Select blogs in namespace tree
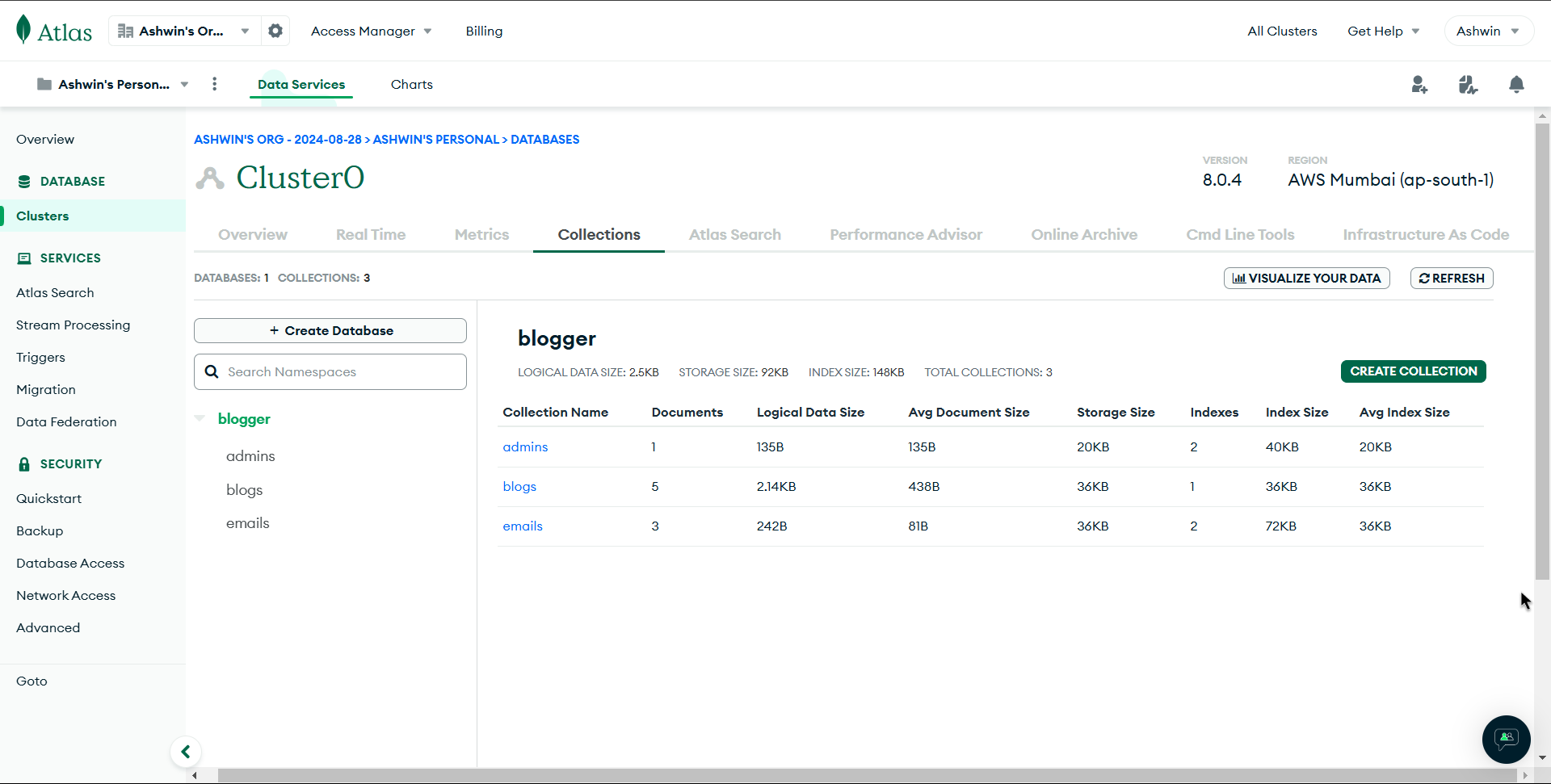 244,490
